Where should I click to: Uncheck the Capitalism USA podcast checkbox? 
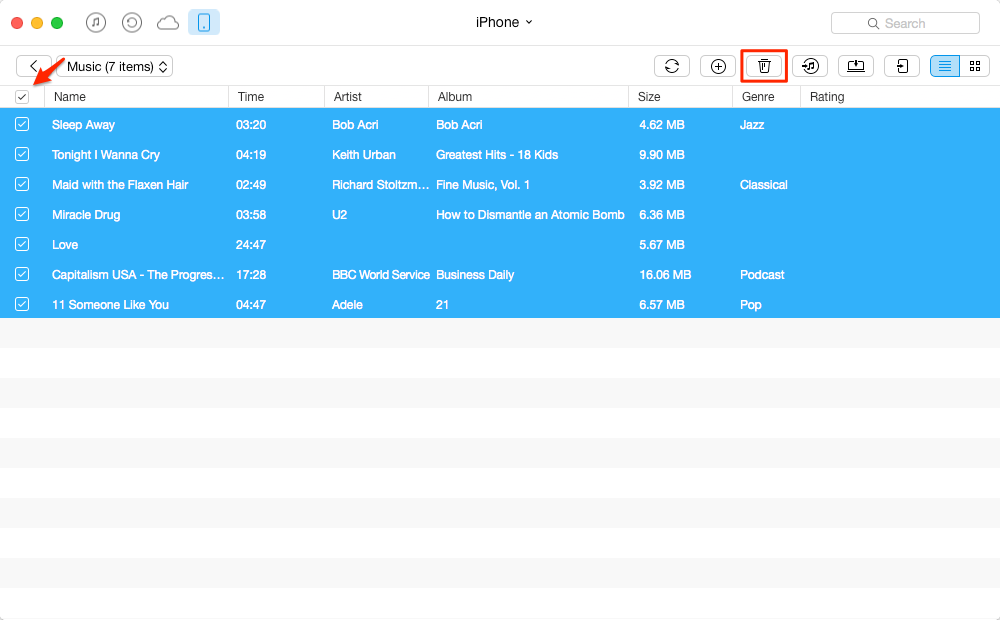22,274
